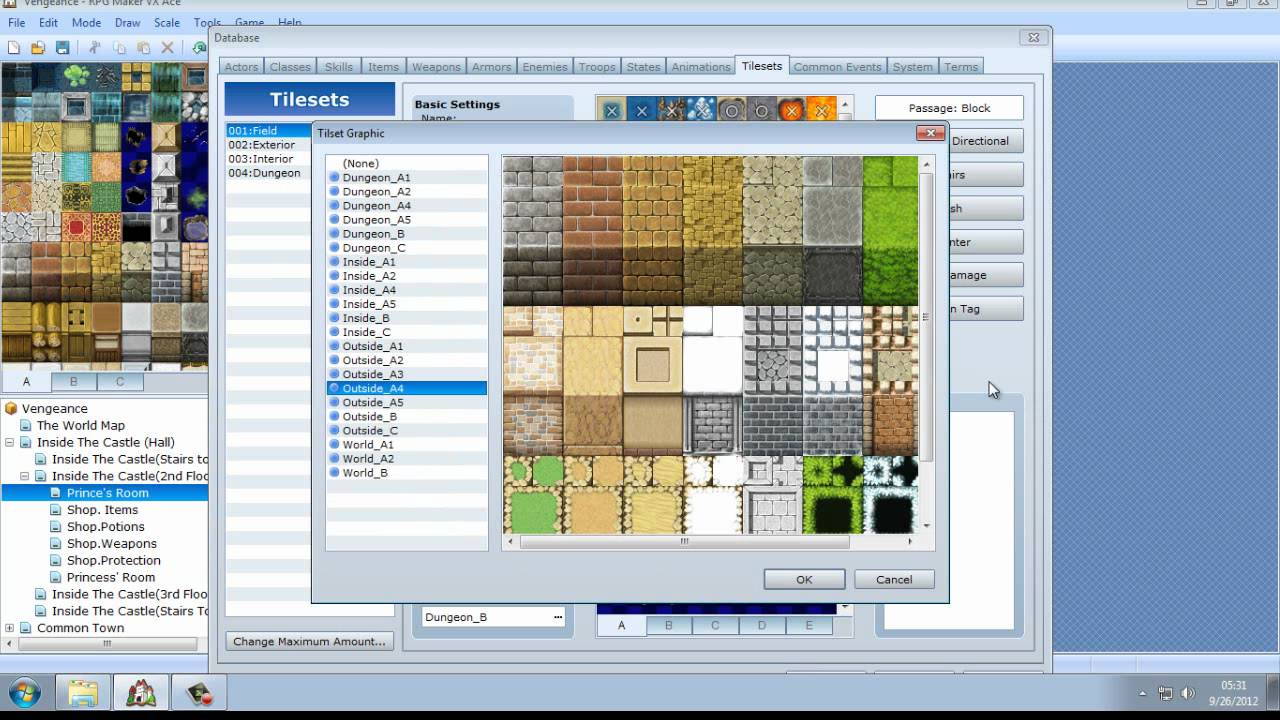Open the Dungeon_B graphic picker ellipsis

558,617
